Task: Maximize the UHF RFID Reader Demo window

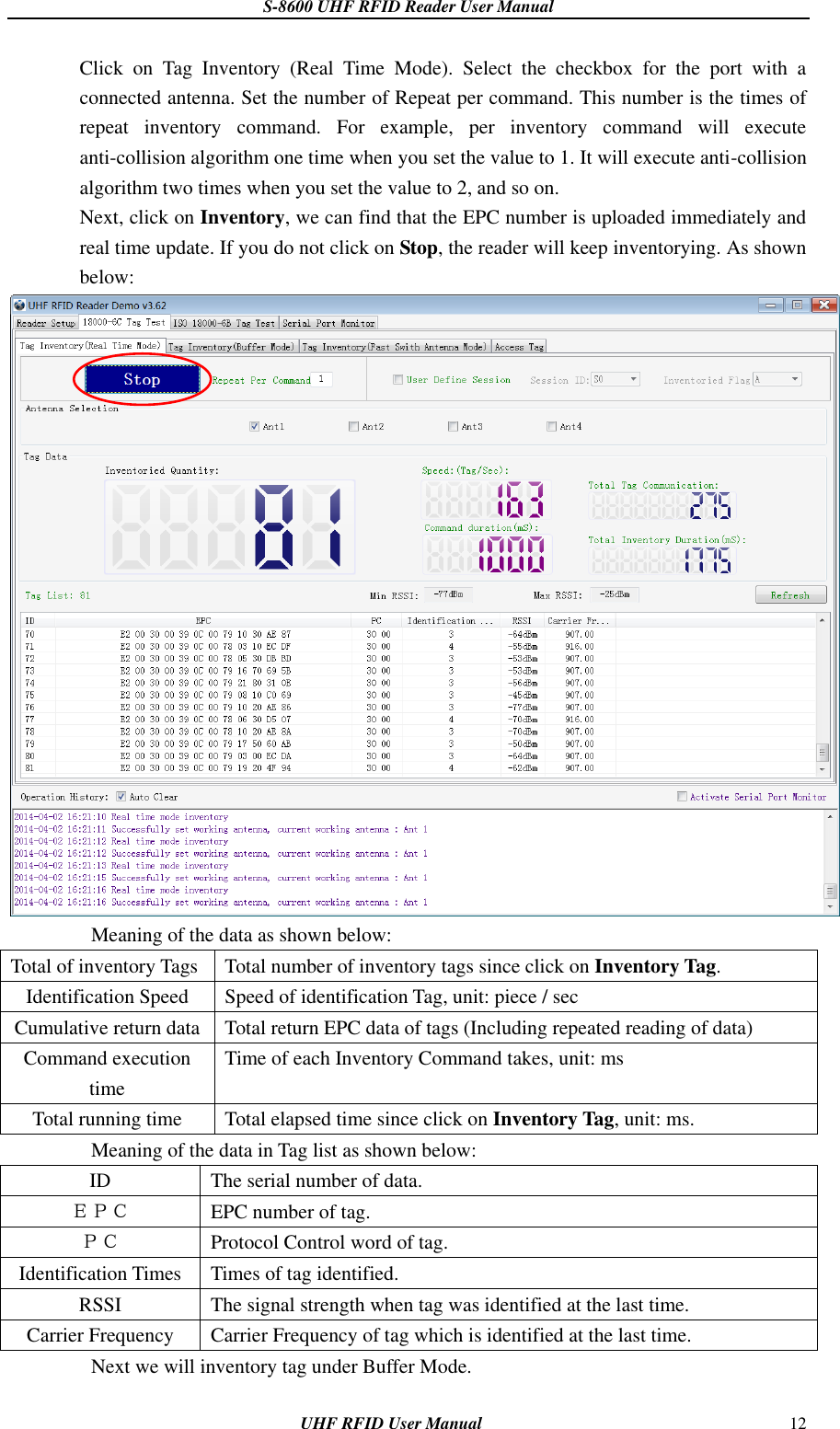Action: click(x=798, y=305)
